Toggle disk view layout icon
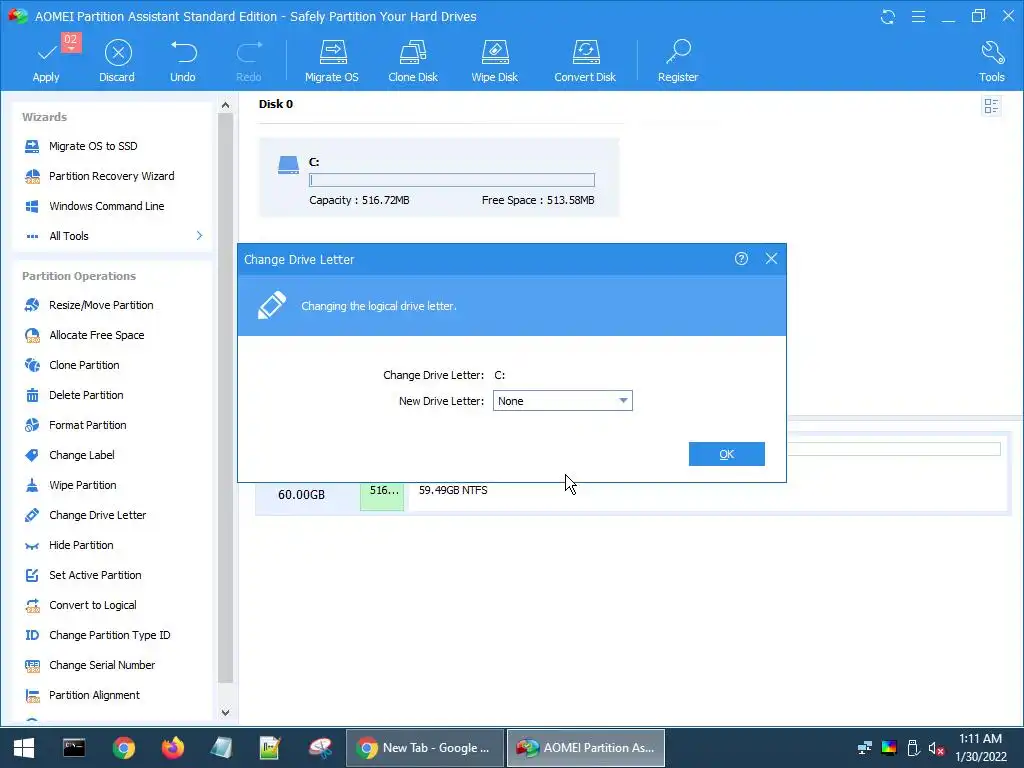The height and width of the screenshot is (768, 1024). click(x=991, y=106)
